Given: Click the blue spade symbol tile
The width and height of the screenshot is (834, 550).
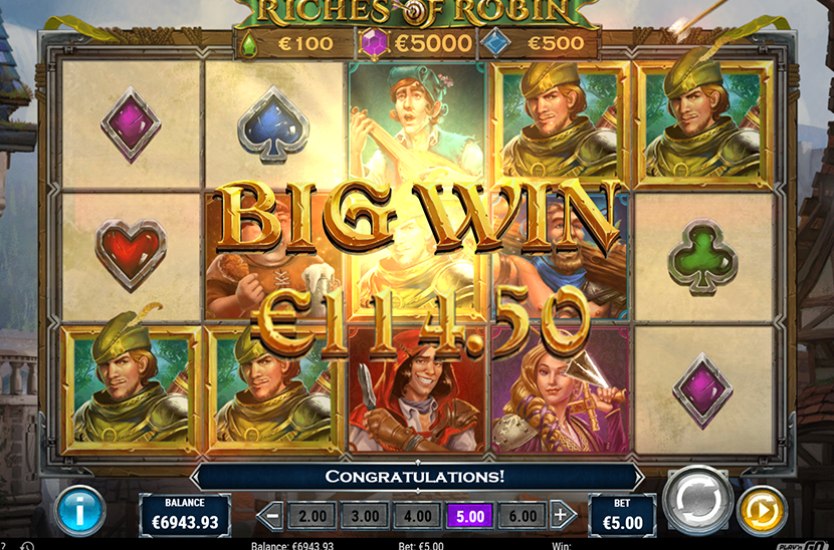Looking at the screenshot, I should click(x=274, y=125).
